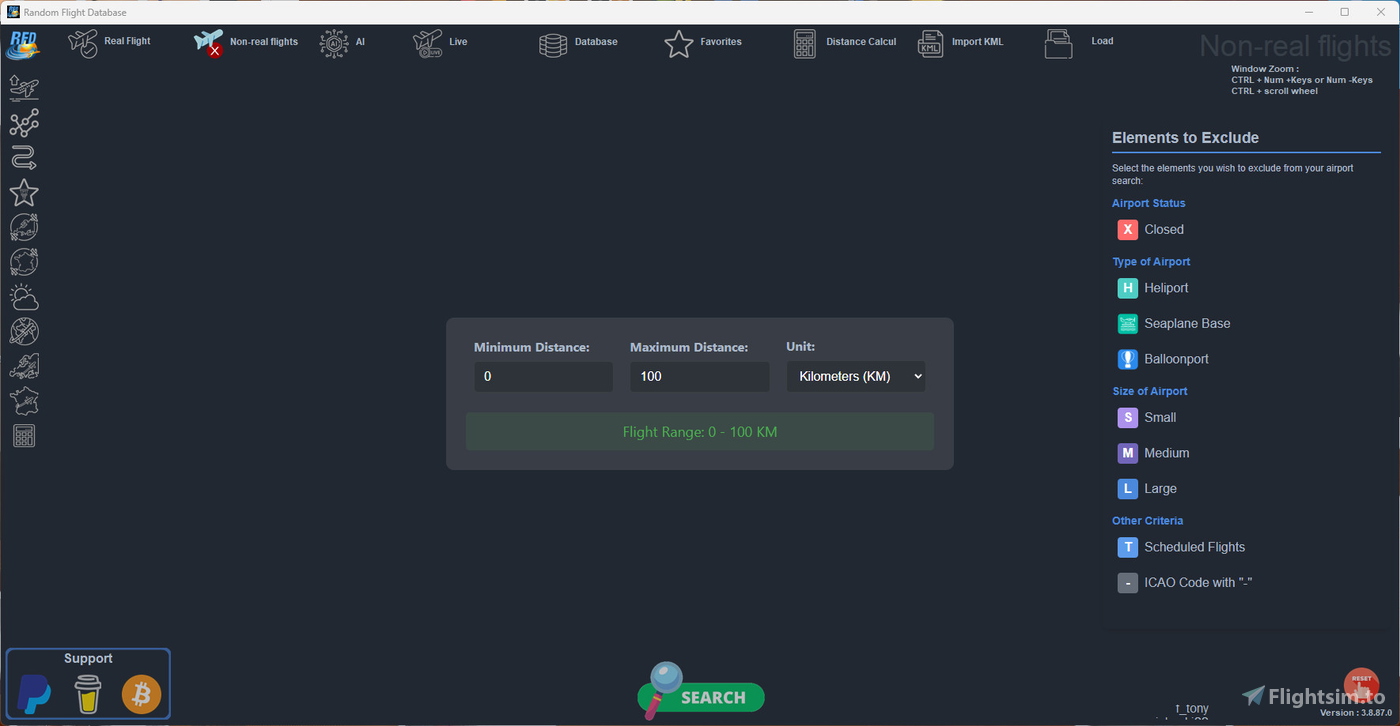
Task: Open the Unit dropdown showing Kilometers (KM)
Action: tap(856, 377)
